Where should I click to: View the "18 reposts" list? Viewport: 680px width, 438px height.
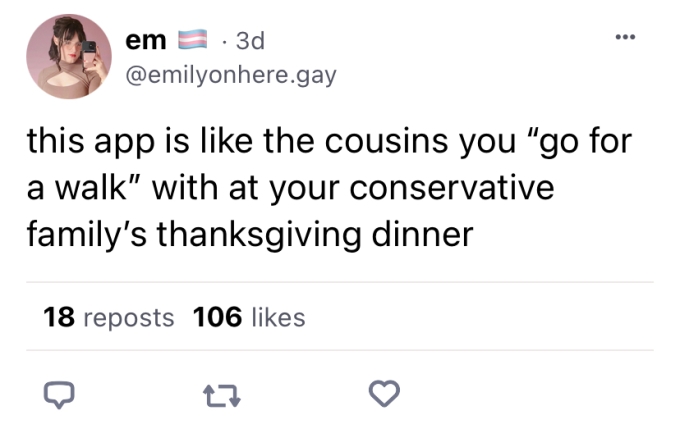(109, 318)
